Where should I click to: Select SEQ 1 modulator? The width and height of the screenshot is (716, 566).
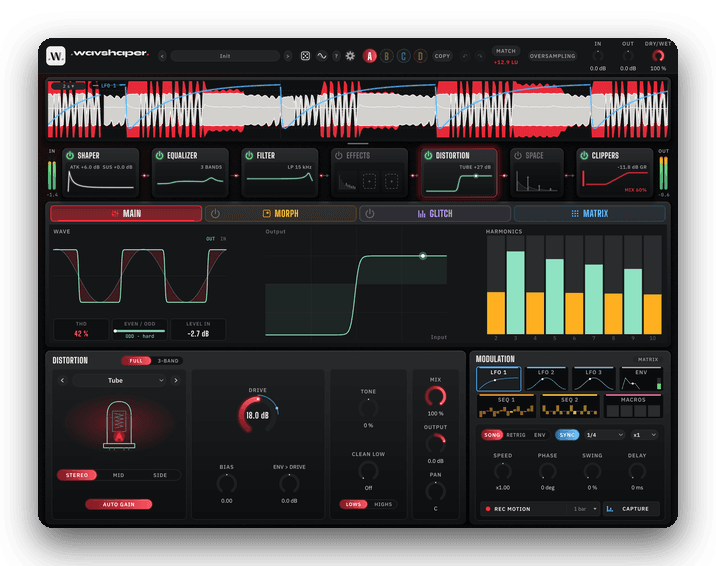[x=506, y=406]
